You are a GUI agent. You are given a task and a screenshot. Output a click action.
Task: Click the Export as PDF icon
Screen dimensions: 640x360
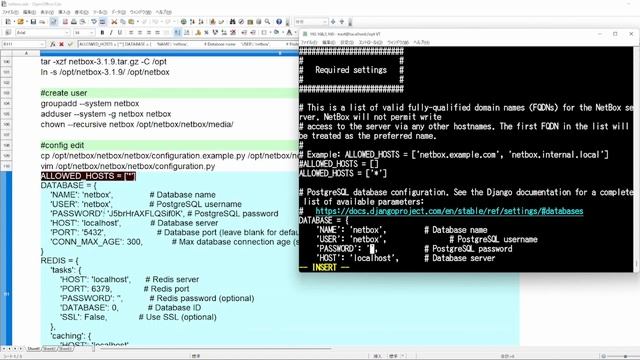tap(65, 22)
